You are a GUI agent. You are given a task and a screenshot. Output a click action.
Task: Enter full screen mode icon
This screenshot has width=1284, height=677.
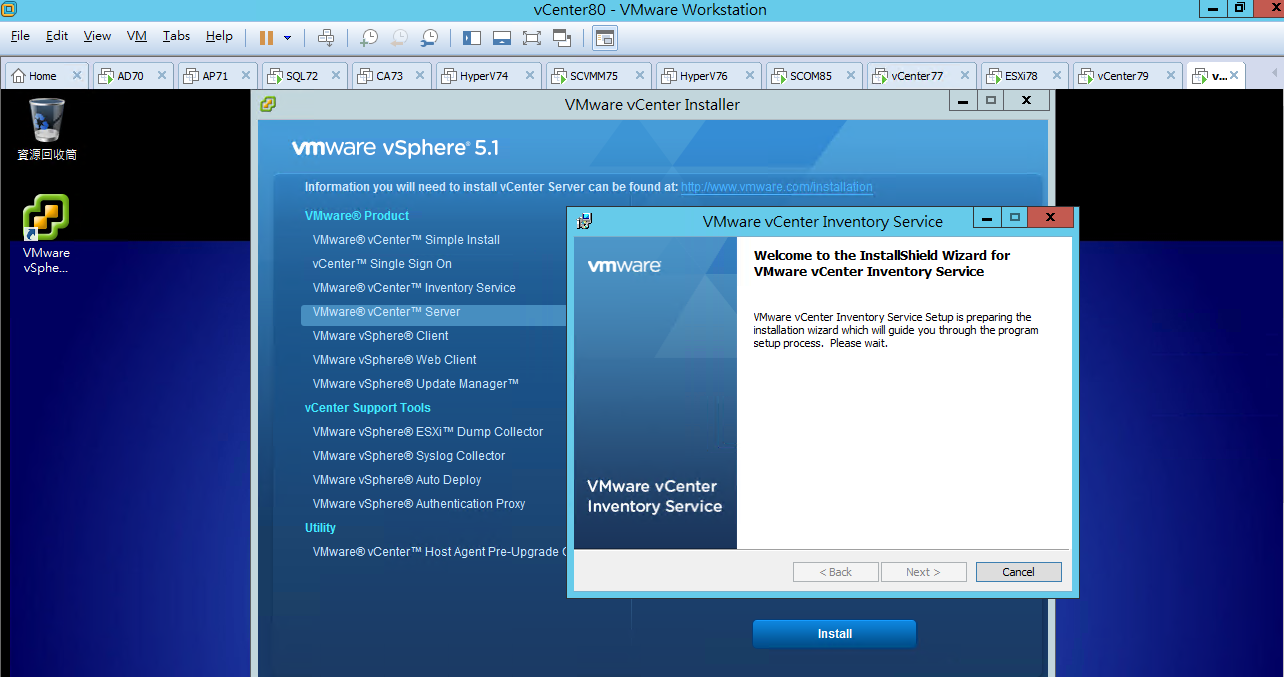click(x=532, y=37)
